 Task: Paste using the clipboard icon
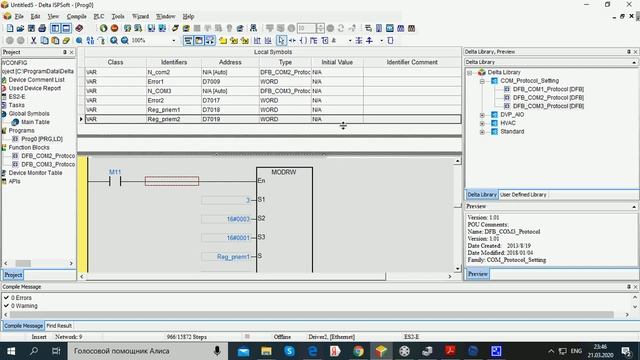pos(55,40)
